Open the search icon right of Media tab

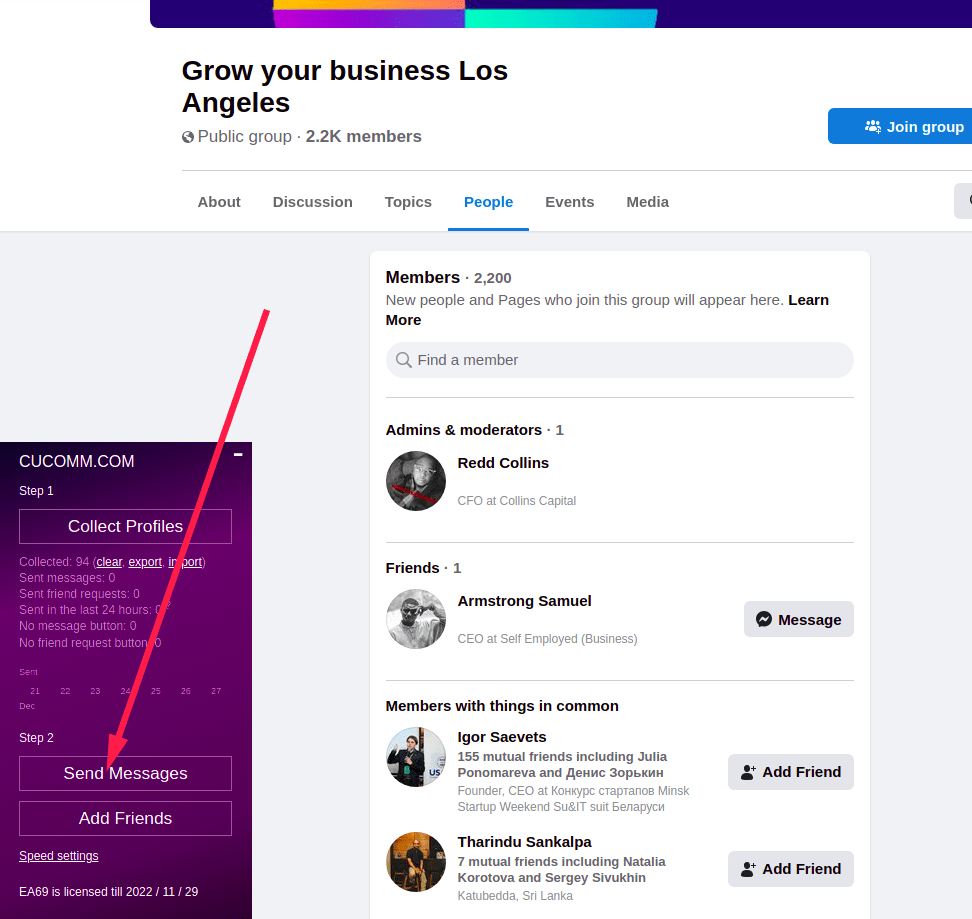(966, 201)
